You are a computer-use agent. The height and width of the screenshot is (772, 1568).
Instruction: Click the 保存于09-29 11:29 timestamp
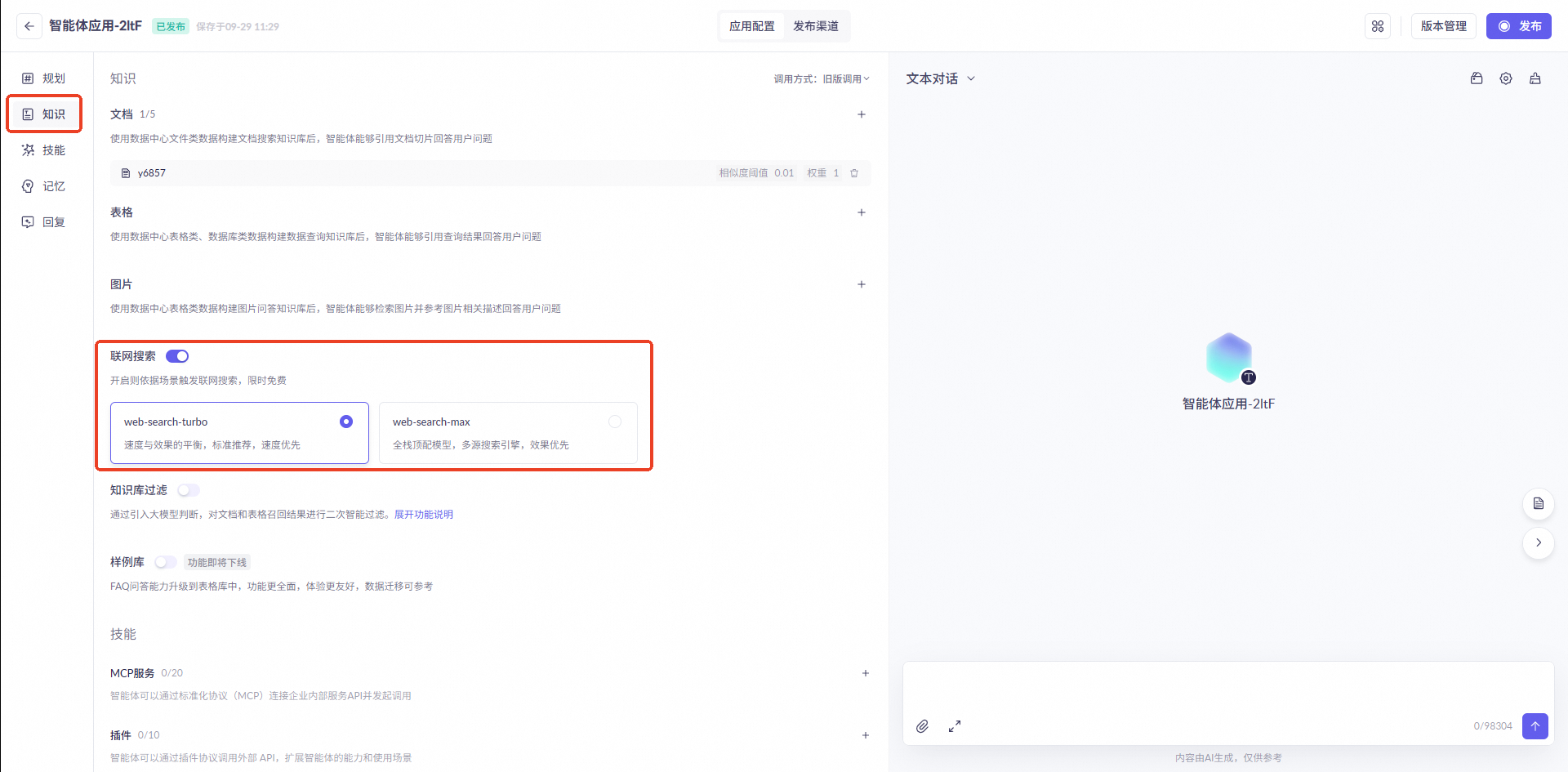(238, 27)
